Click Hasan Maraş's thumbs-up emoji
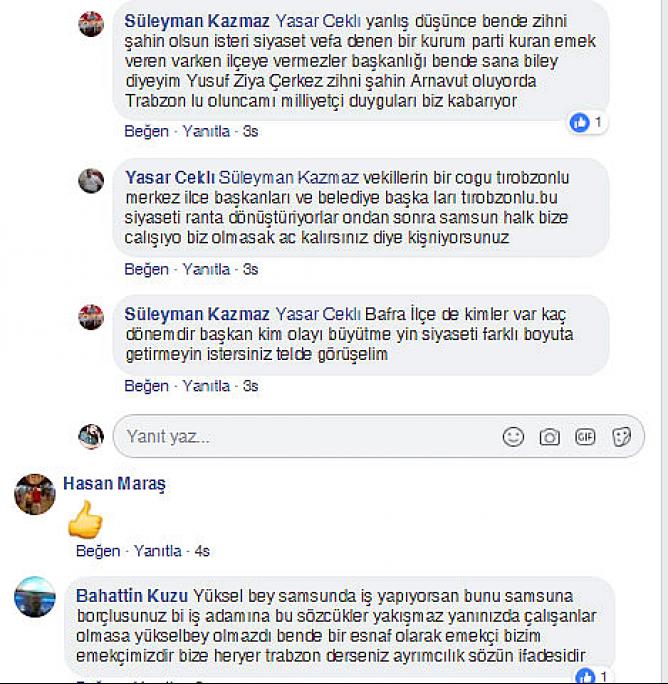 [86, 520]
